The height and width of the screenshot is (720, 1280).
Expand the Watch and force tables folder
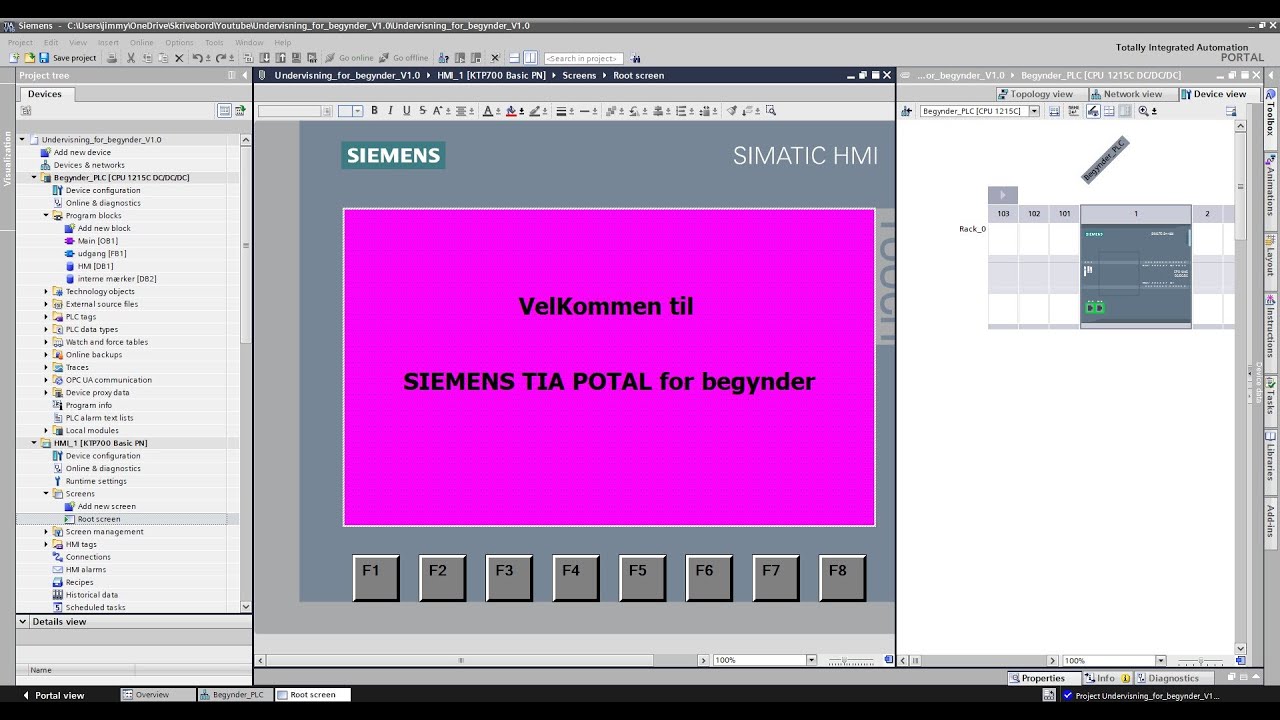[x=46, y=342]
